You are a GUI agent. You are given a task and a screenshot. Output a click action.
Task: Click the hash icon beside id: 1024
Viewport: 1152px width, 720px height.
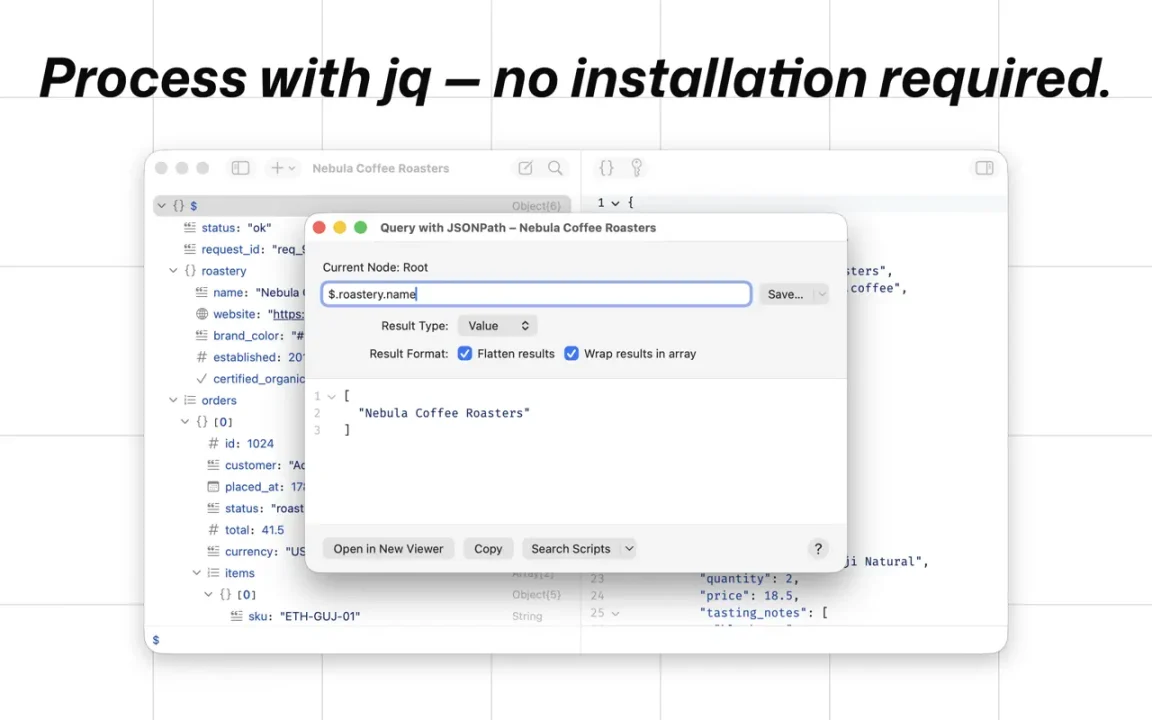point(213,443)
